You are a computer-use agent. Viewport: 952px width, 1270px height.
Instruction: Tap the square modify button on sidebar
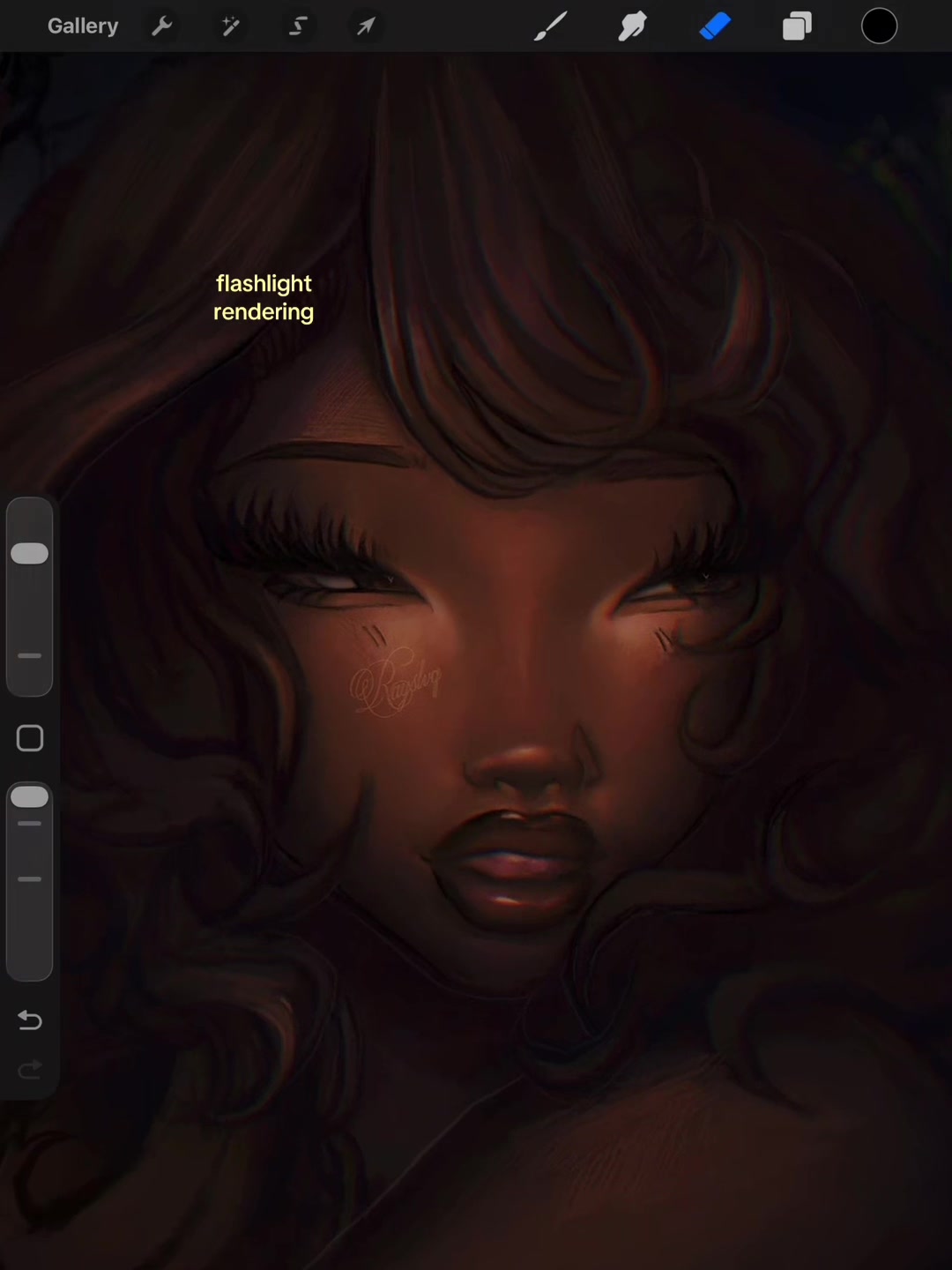30,738
